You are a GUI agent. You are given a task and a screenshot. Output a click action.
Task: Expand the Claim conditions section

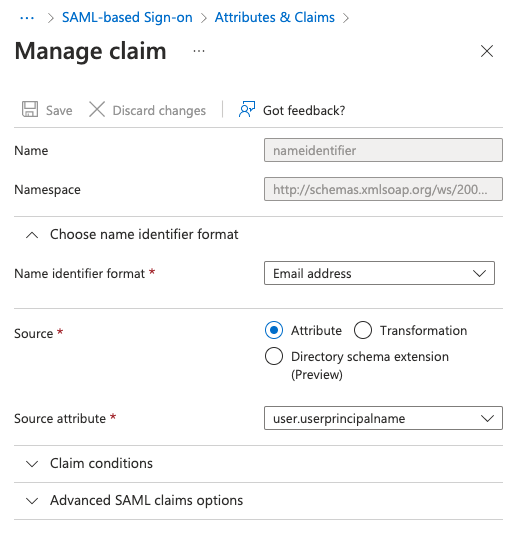tap(32, 464)
